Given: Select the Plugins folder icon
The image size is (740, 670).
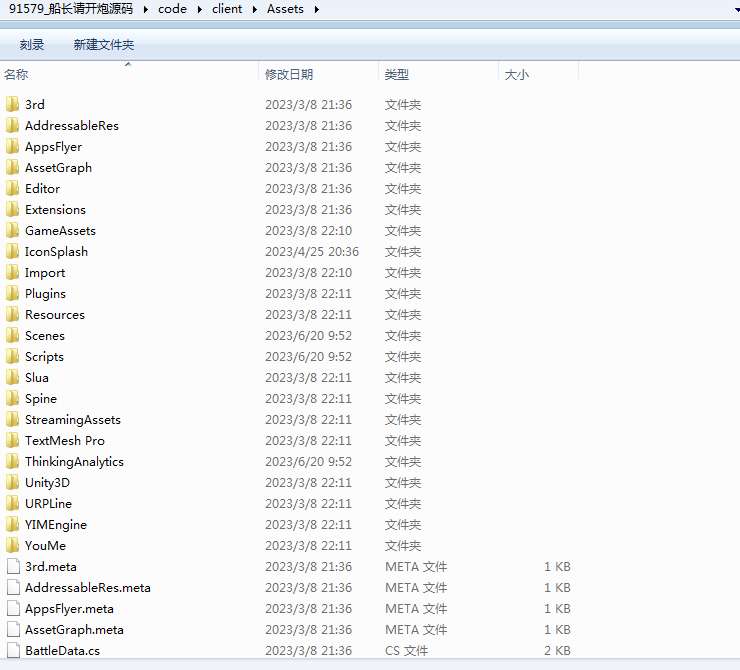Looking at the screenshot, I should click(x=12, y=294).
